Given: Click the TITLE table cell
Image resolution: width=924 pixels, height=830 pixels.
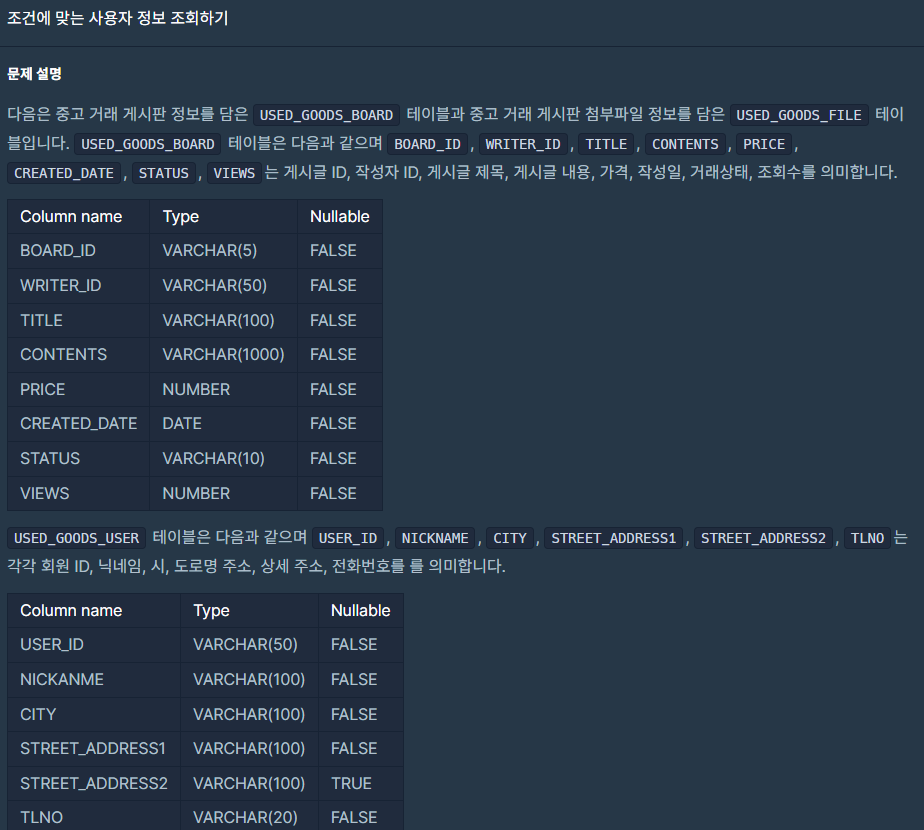Looking at the screenshot, I should 78,321.
